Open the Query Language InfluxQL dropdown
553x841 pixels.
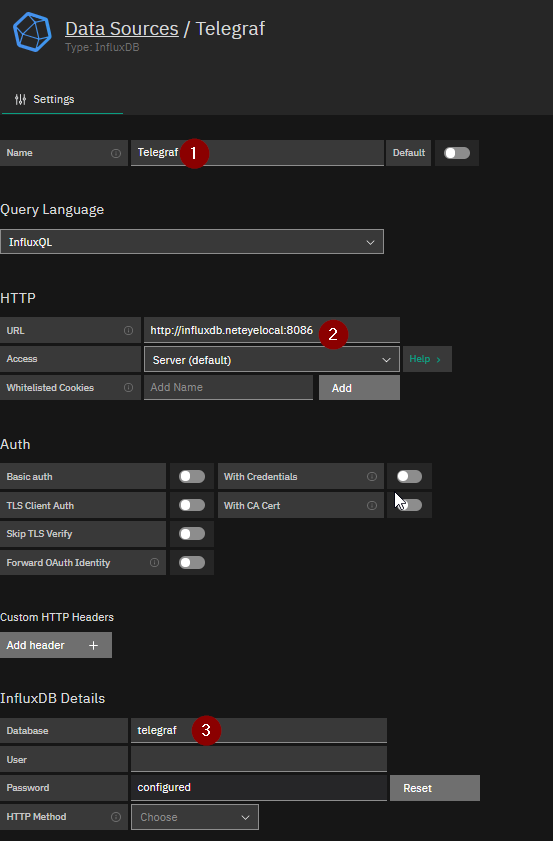tap(192, 242)
